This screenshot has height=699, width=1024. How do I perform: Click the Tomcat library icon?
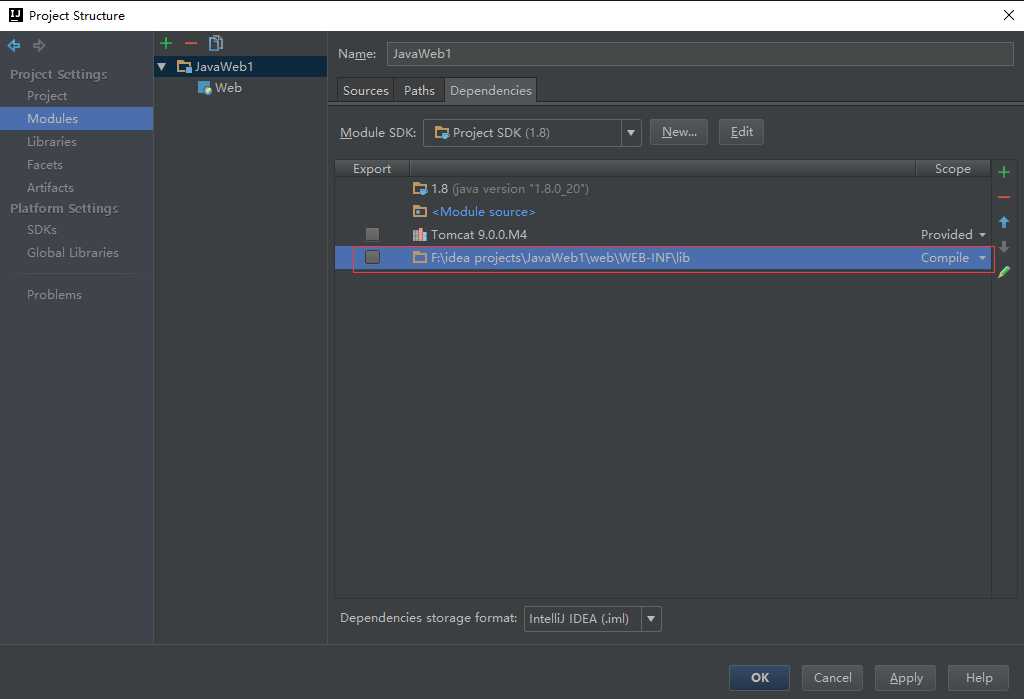coord(419,235)
